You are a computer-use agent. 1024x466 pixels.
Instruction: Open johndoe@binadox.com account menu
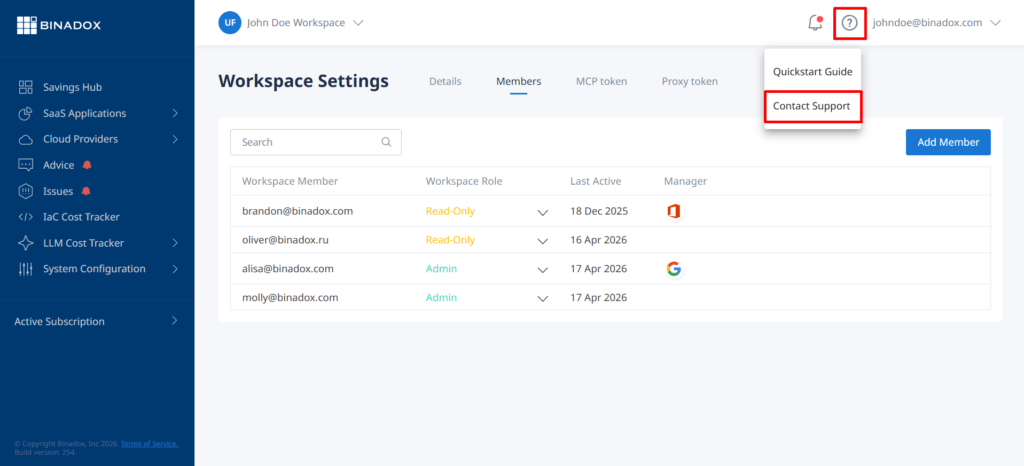pyautogui.click(x=936, y=23)
